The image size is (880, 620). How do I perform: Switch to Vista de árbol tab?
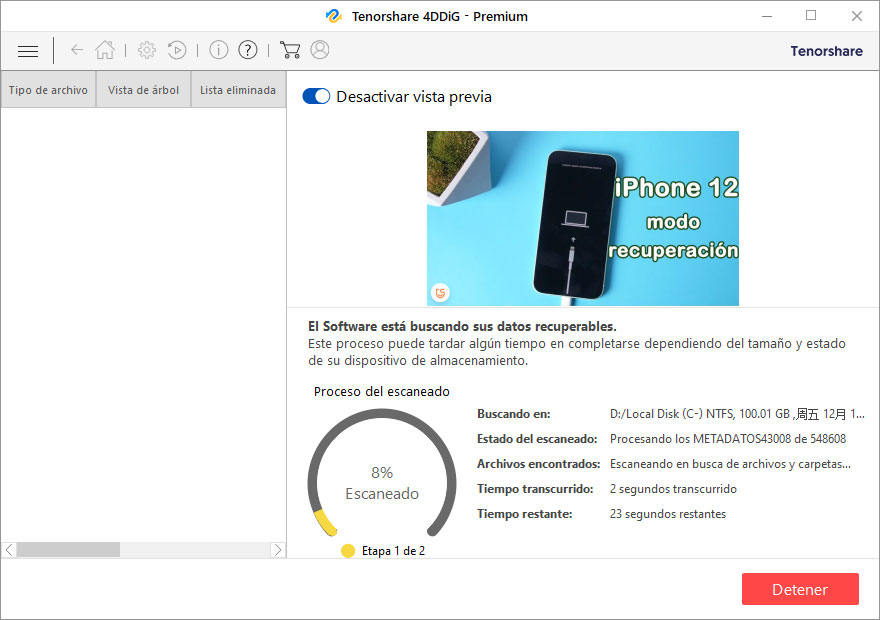point(144,90)
